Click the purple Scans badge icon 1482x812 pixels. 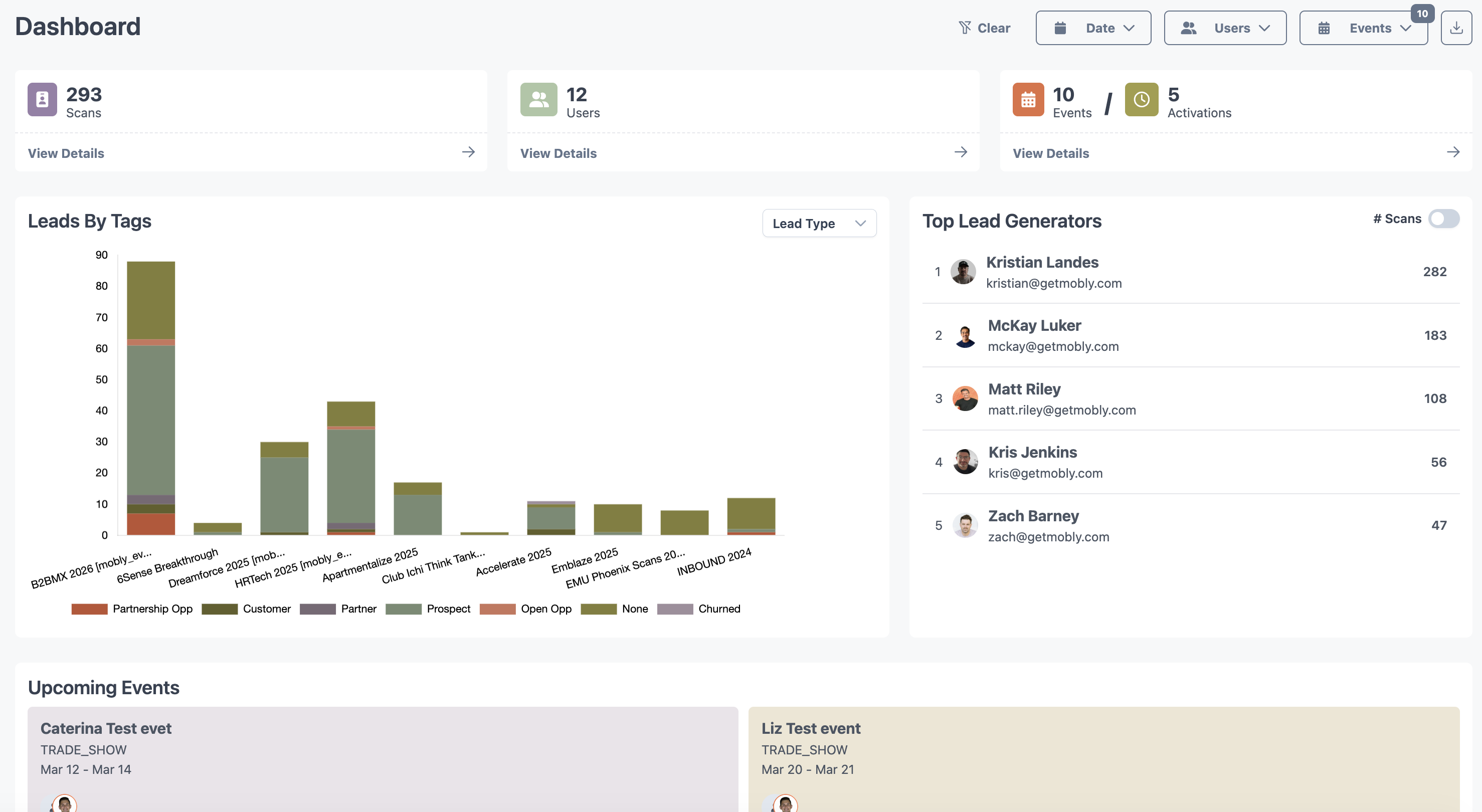(42, 99)
